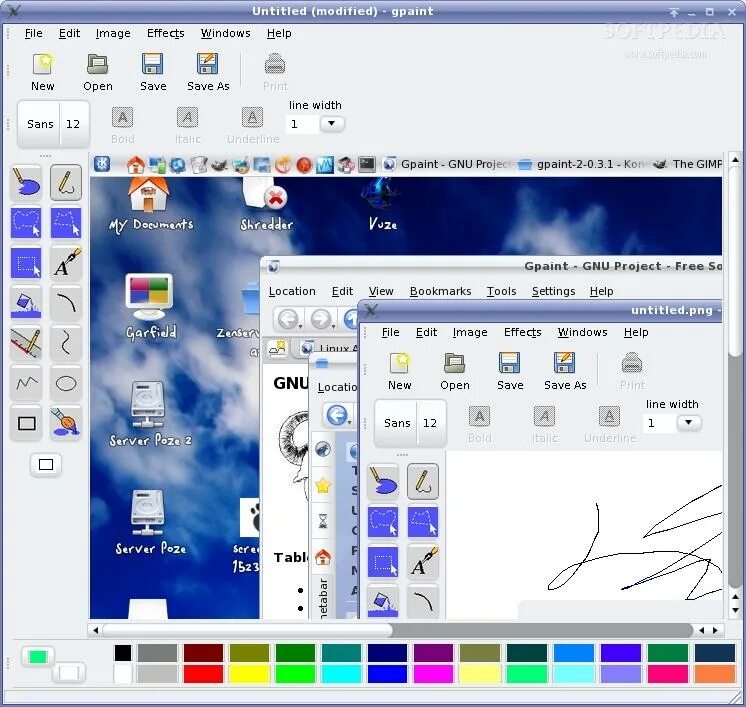746x707 pixels.
Task: Click Save As in the main toolbar
Action: pos(208,72)
